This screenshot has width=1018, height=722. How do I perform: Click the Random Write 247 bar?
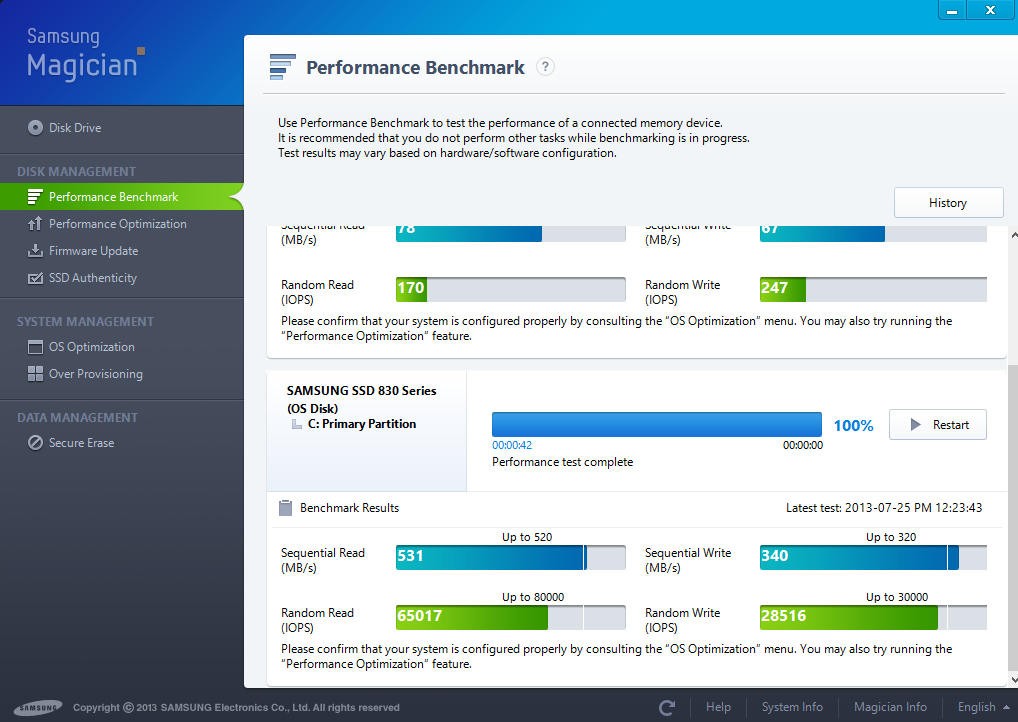point(873,290)
